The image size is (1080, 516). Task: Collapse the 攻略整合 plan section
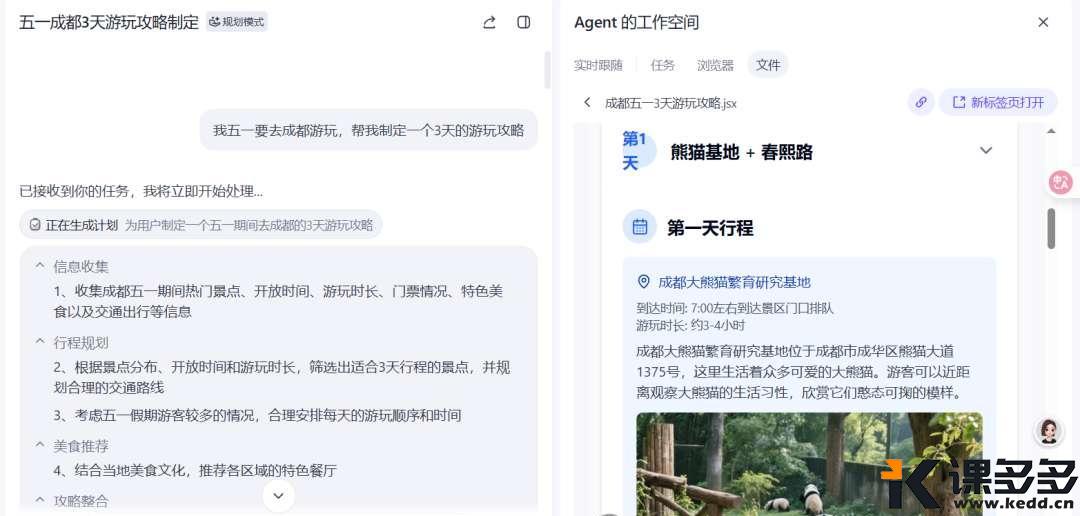[40, 500]
